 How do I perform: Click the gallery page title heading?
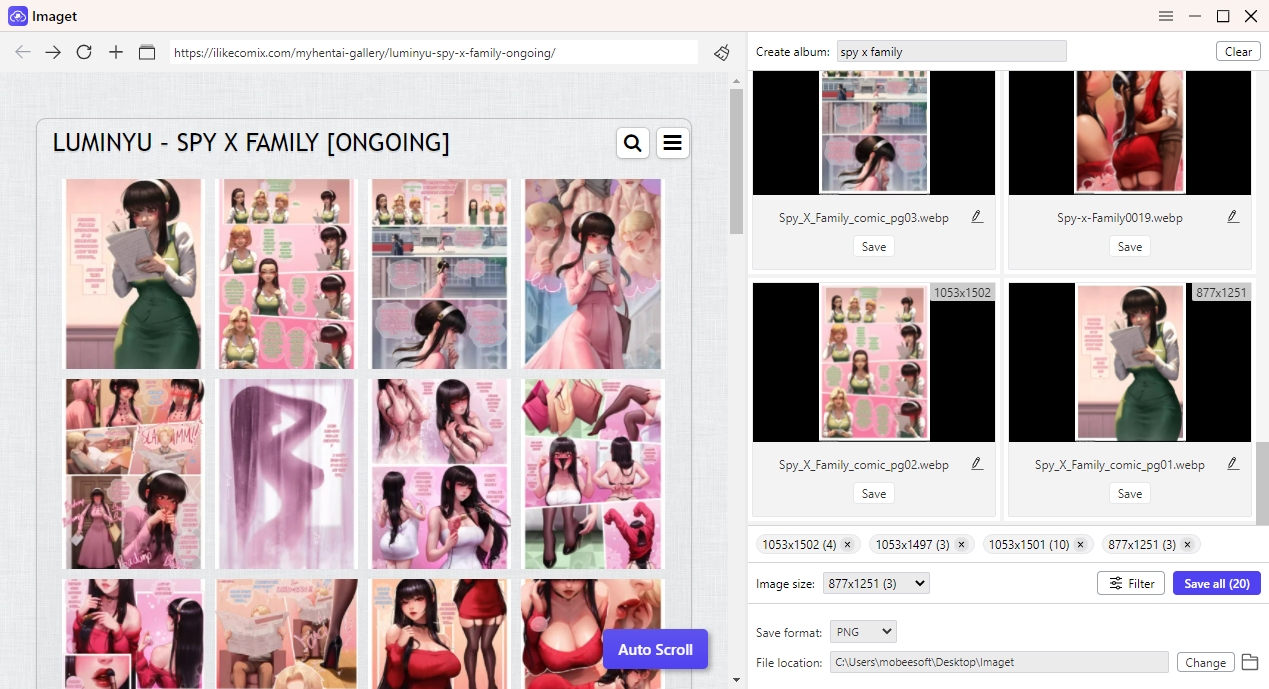point(251,143)
